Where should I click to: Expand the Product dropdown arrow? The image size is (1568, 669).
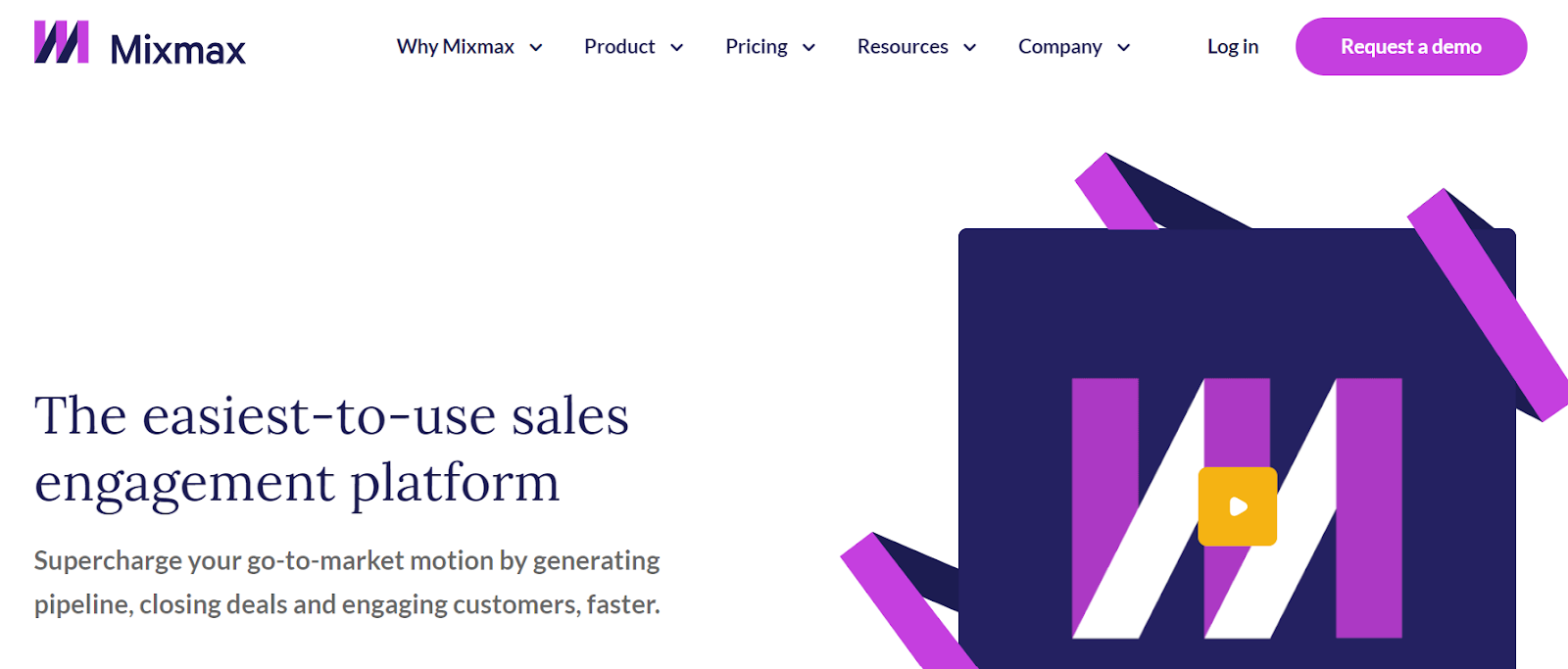click(676, 48)
